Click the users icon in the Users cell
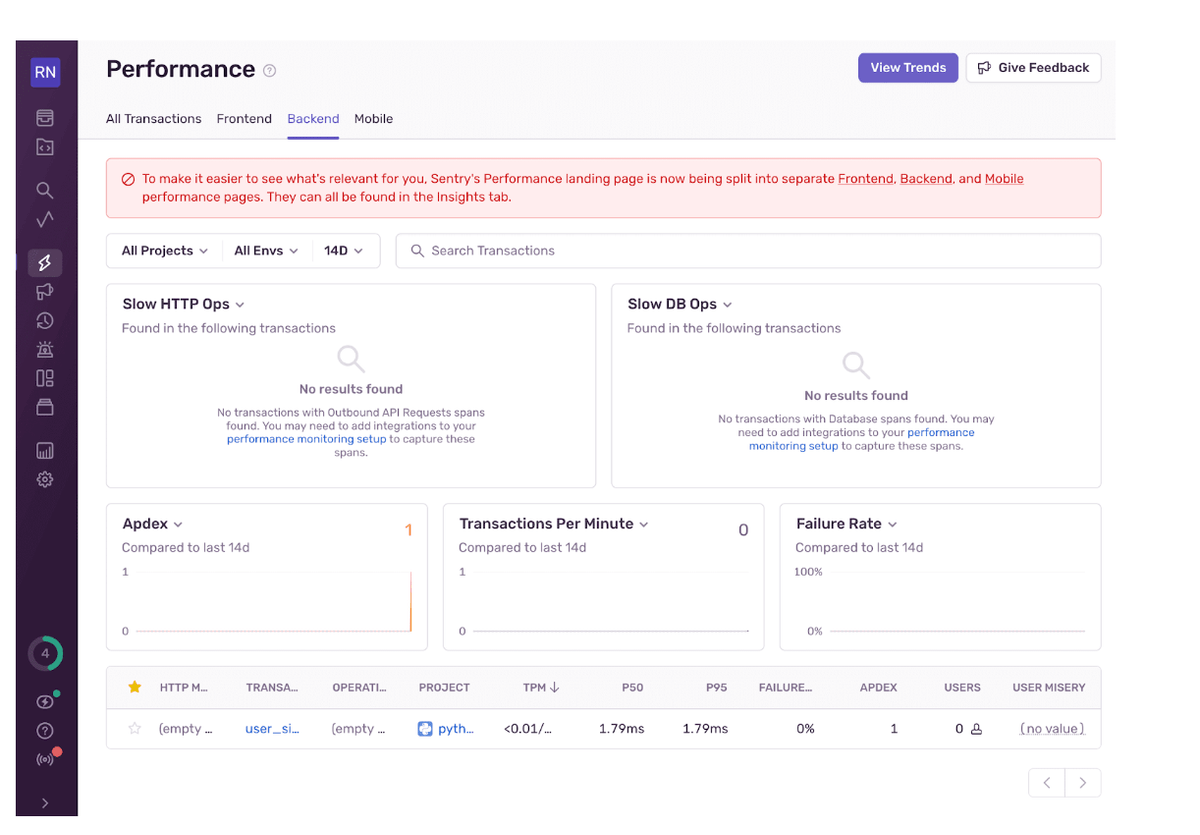The width and height of the screenshot is (1200, 835). tap(976, 729)
